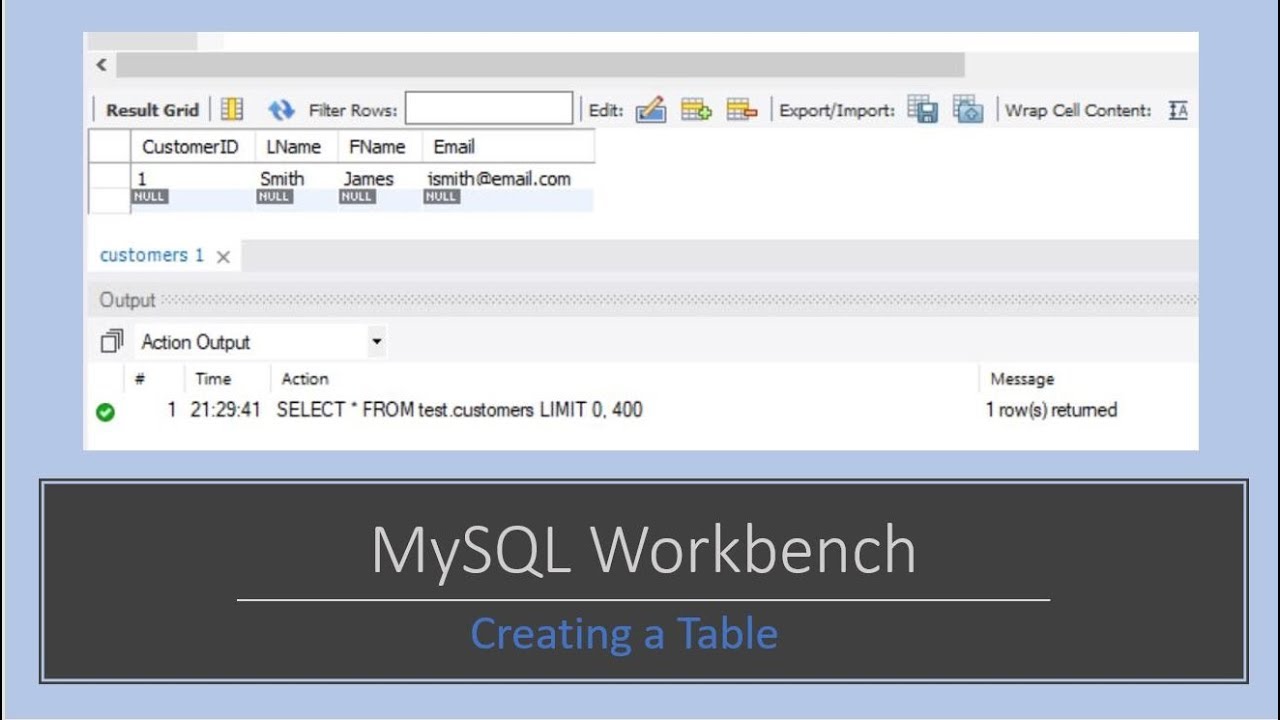
Task: Select the CustomerID cell with value 1
Action: pos(192,178)
